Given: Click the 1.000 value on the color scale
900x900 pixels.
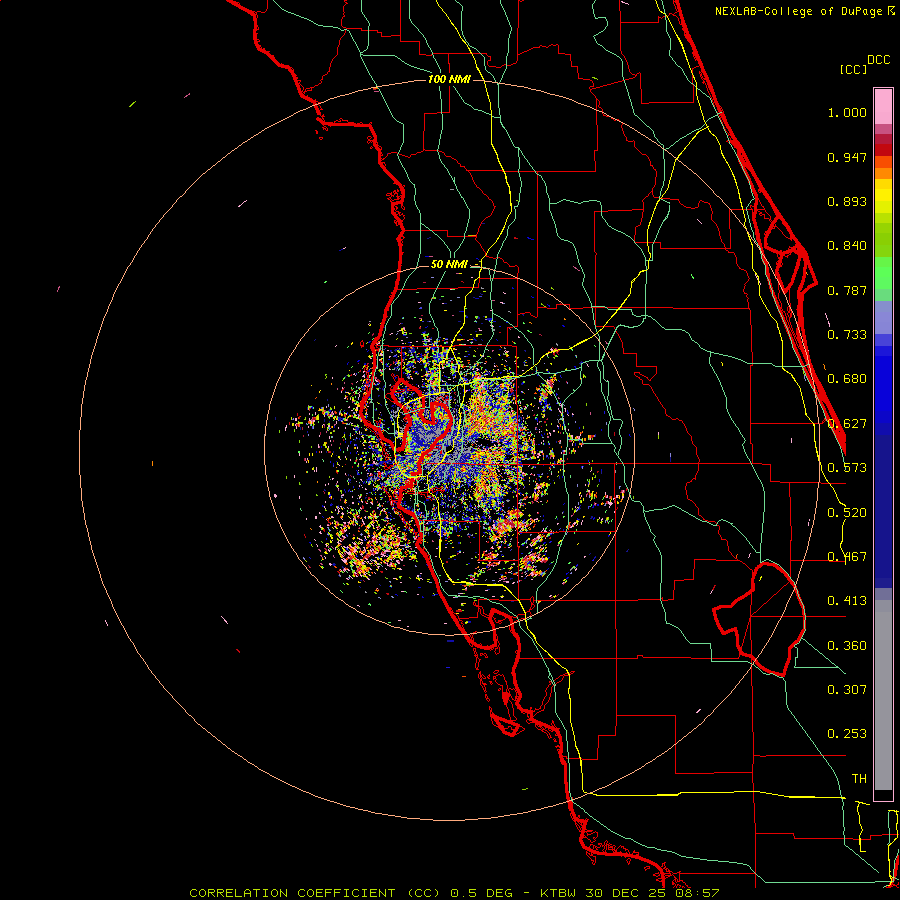Looking at the screenshot, I should tap(847, 112).
